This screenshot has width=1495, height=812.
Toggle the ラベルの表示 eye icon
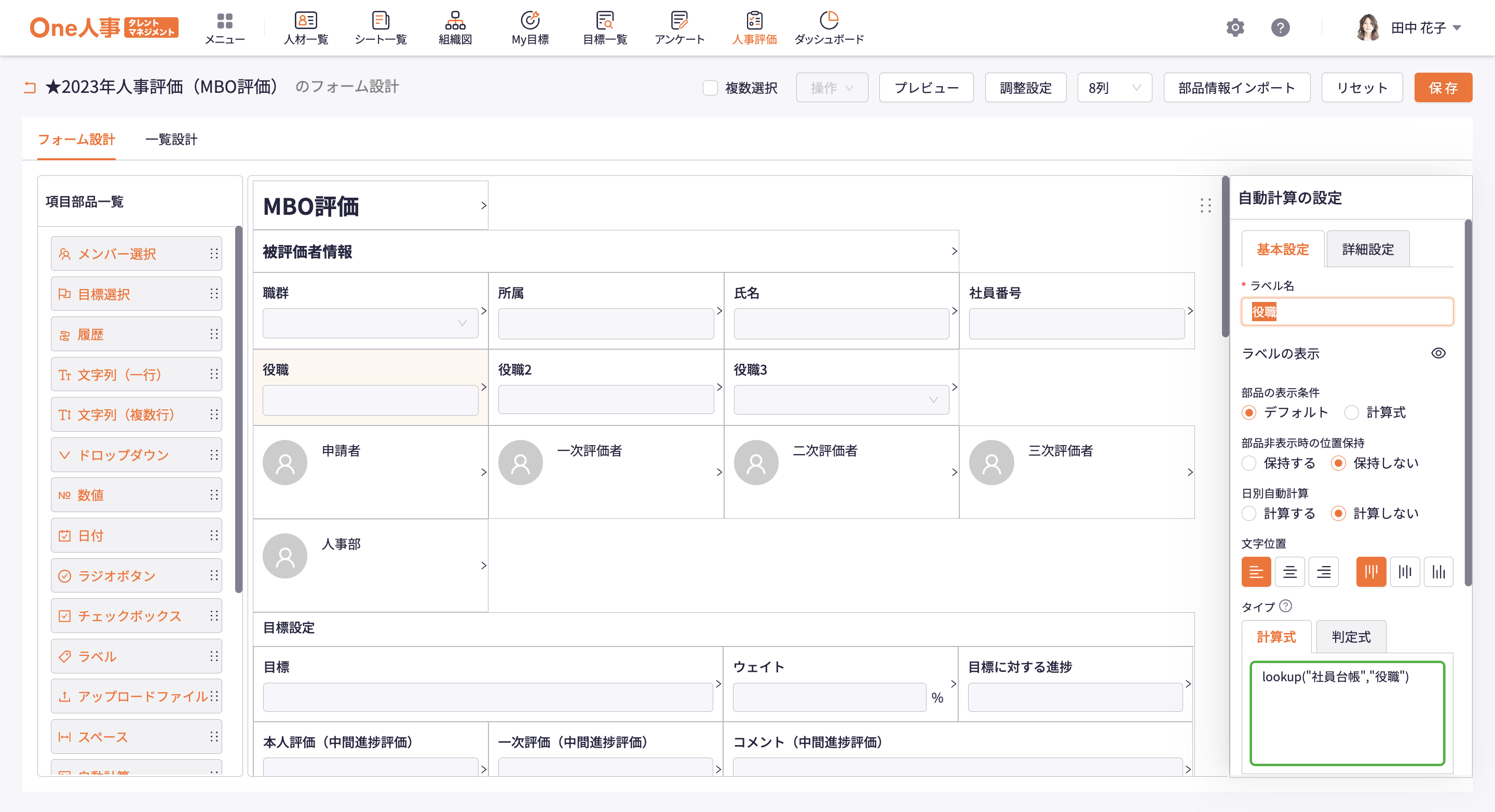(1438, 353)
